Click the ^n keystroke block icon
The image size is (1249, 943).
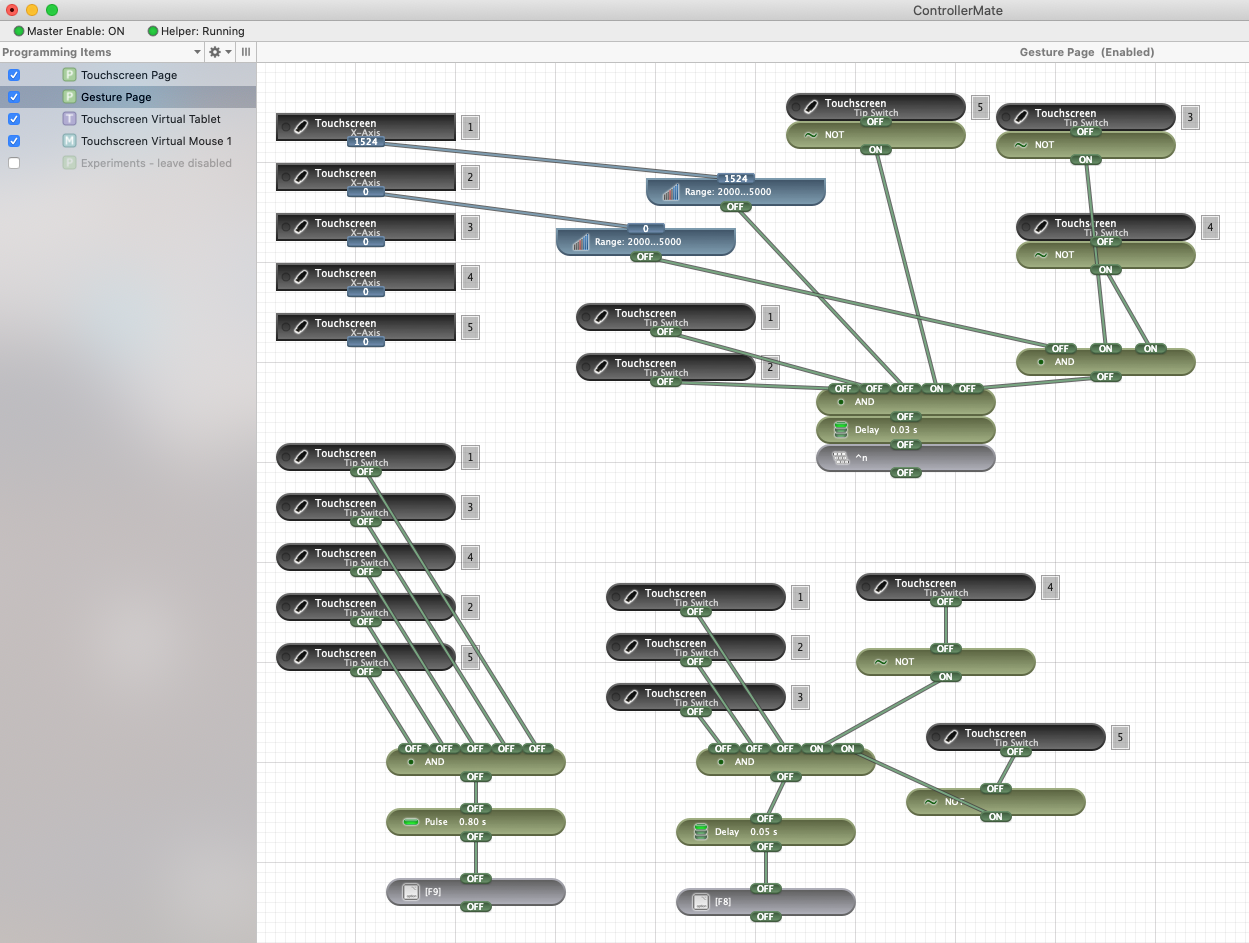coord(840,458)
